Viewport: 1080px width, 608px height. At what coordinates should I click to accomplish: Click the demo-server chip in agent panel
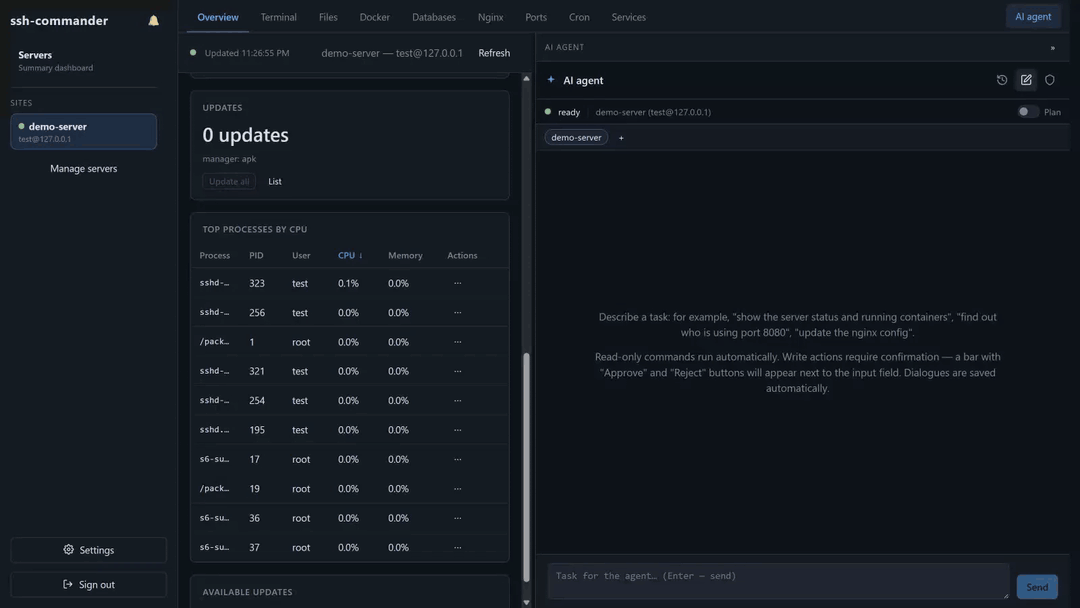[x=576, y=138]
